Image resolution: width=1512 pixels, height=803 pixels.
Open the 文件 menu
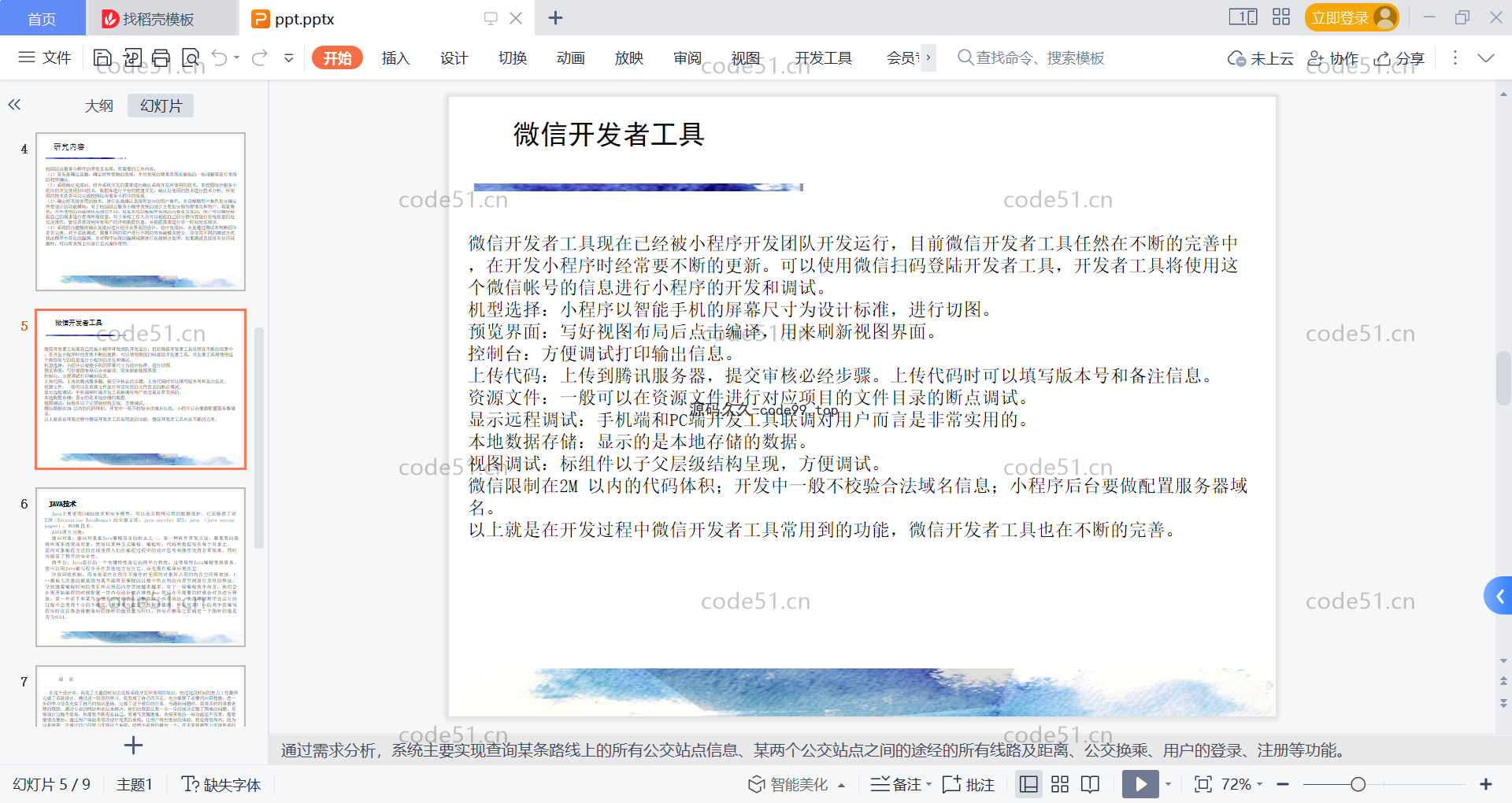(45, 57)
